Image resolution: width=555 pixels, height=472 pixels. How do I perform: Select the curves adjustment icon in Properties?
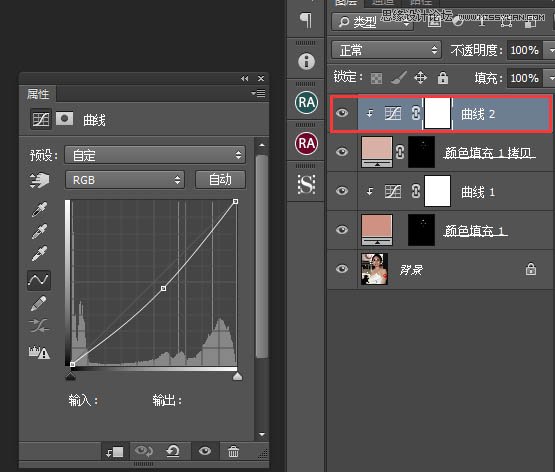41,119
